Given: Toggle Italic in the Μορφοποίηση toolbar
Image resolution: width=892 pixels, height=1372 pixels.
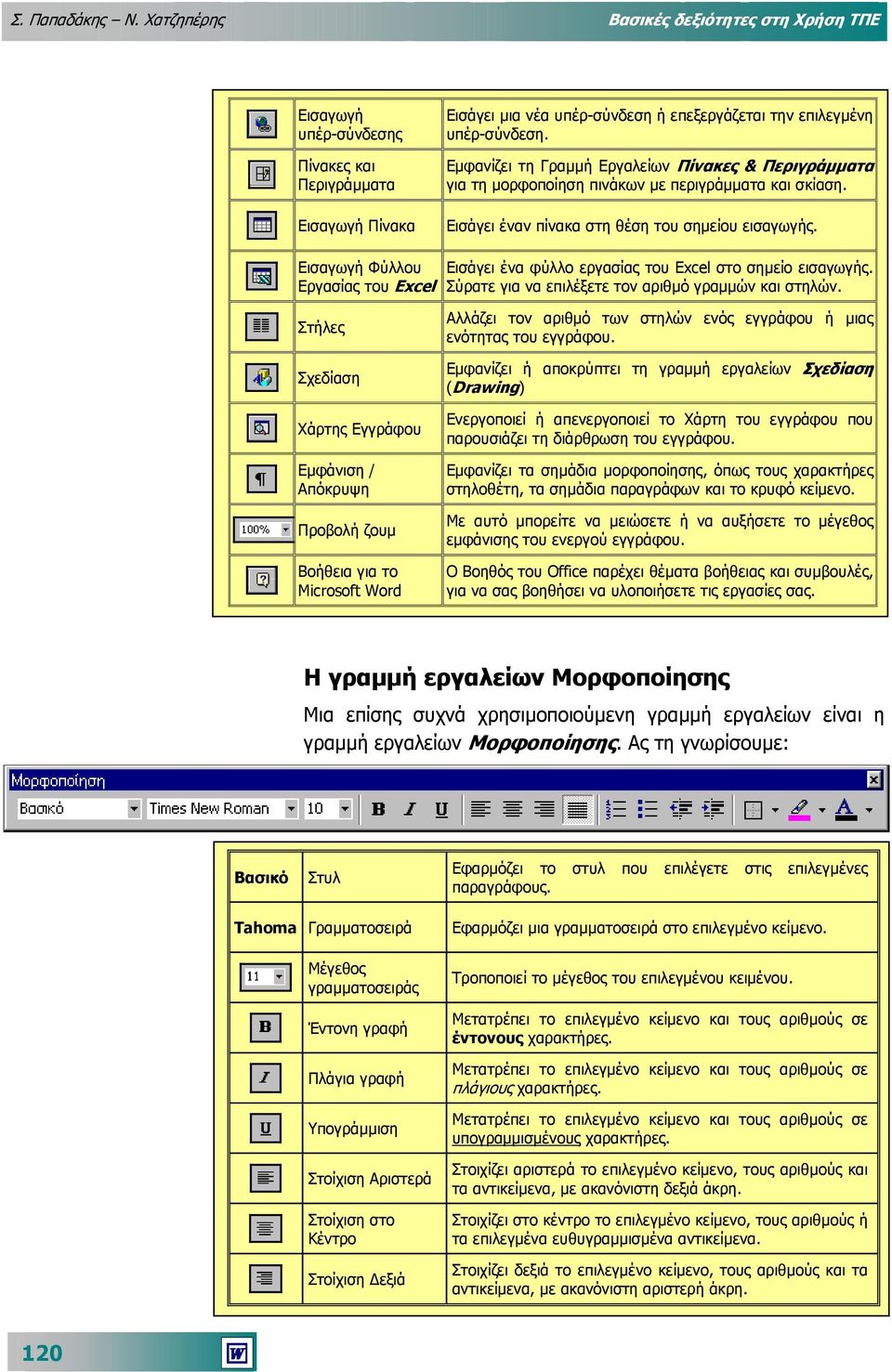Looking at the screenshot, I should point(410,809).
